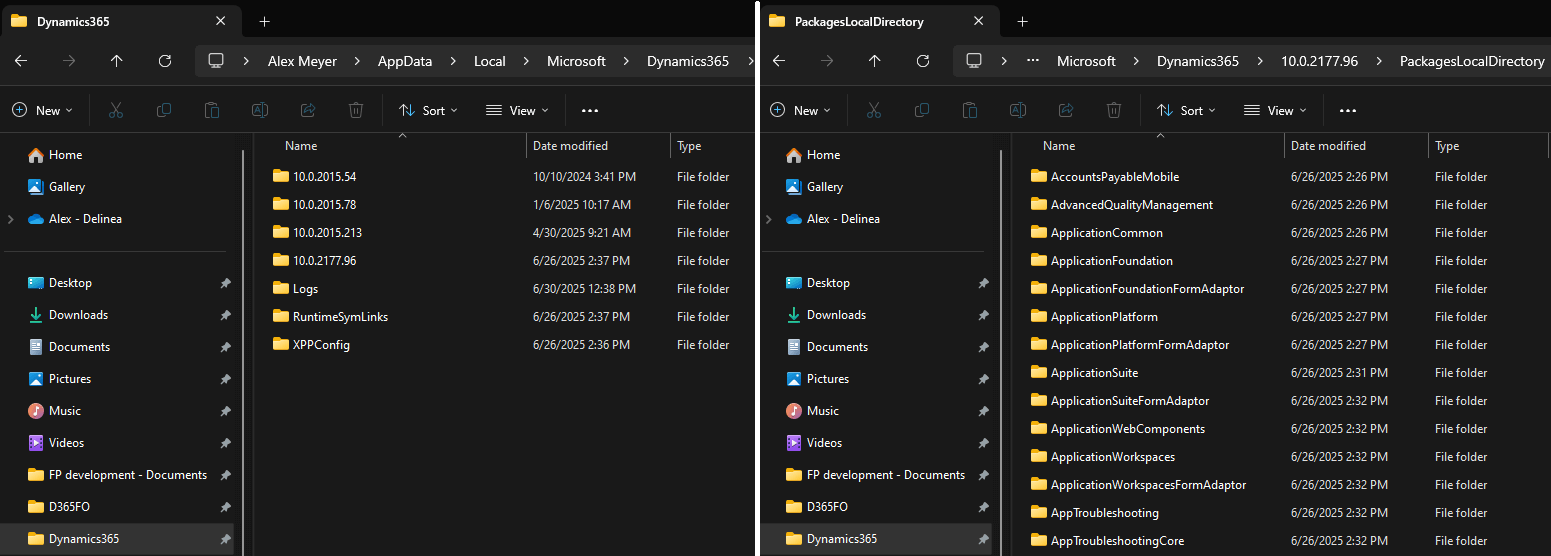Go up one folder in PackagesLocalDirectory window
1551x556 pixels.
(x=875, y=61)
